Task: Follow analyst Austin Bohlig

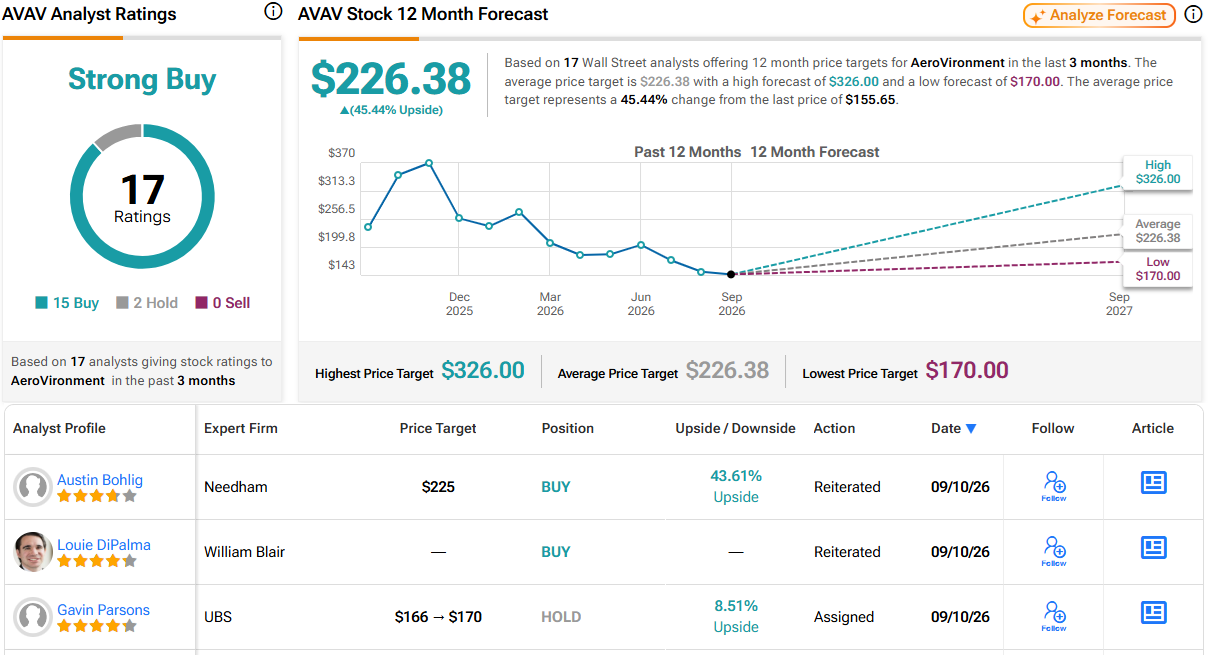Action: pos(1054,487)
